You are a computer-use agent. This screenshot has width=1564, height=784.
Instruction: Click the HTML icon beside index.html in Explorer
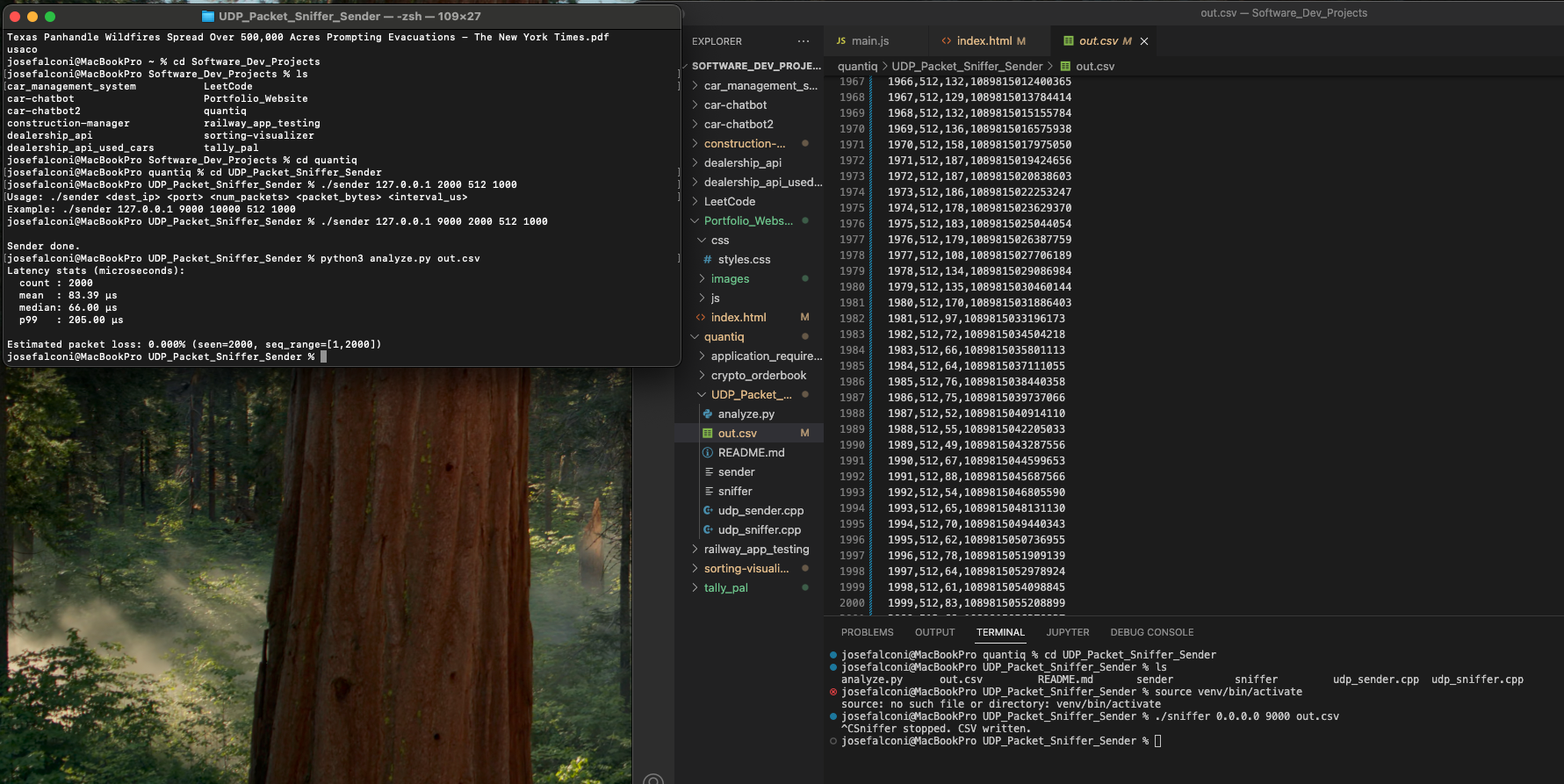tap(701, 317)
